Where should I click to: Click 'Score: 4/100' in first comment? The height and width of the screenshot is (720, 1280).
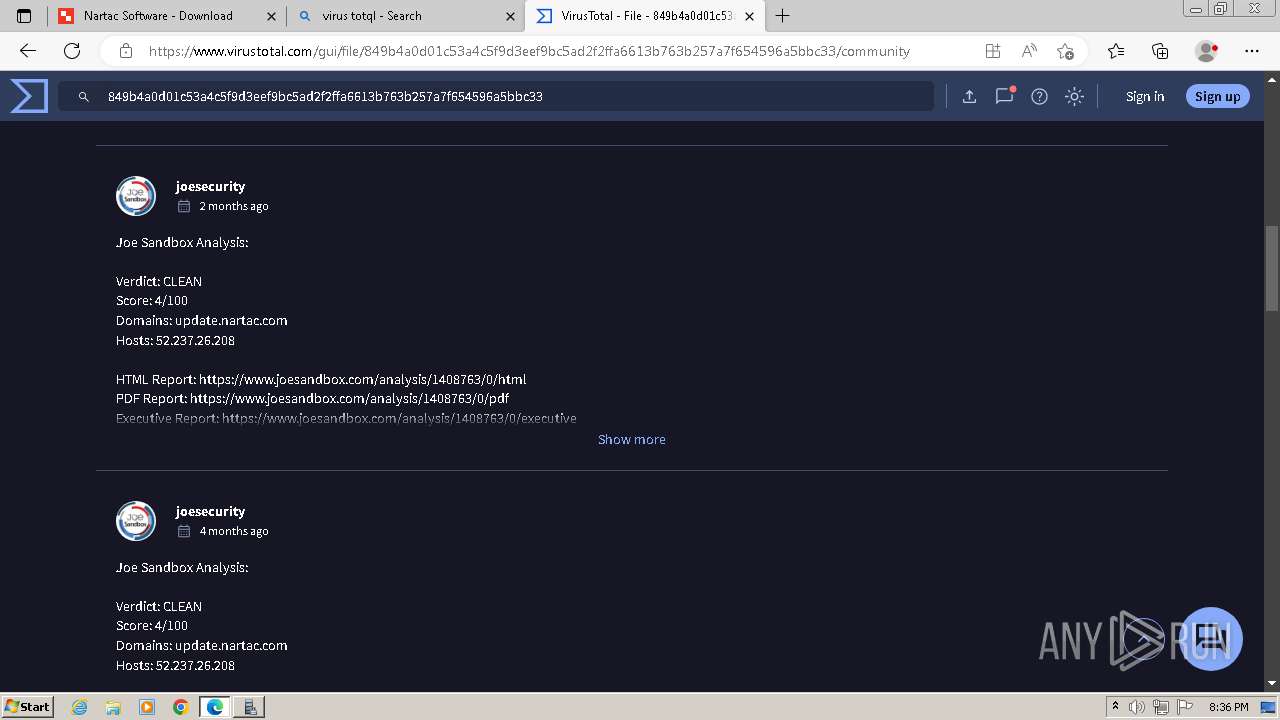[x=152, y=300]
